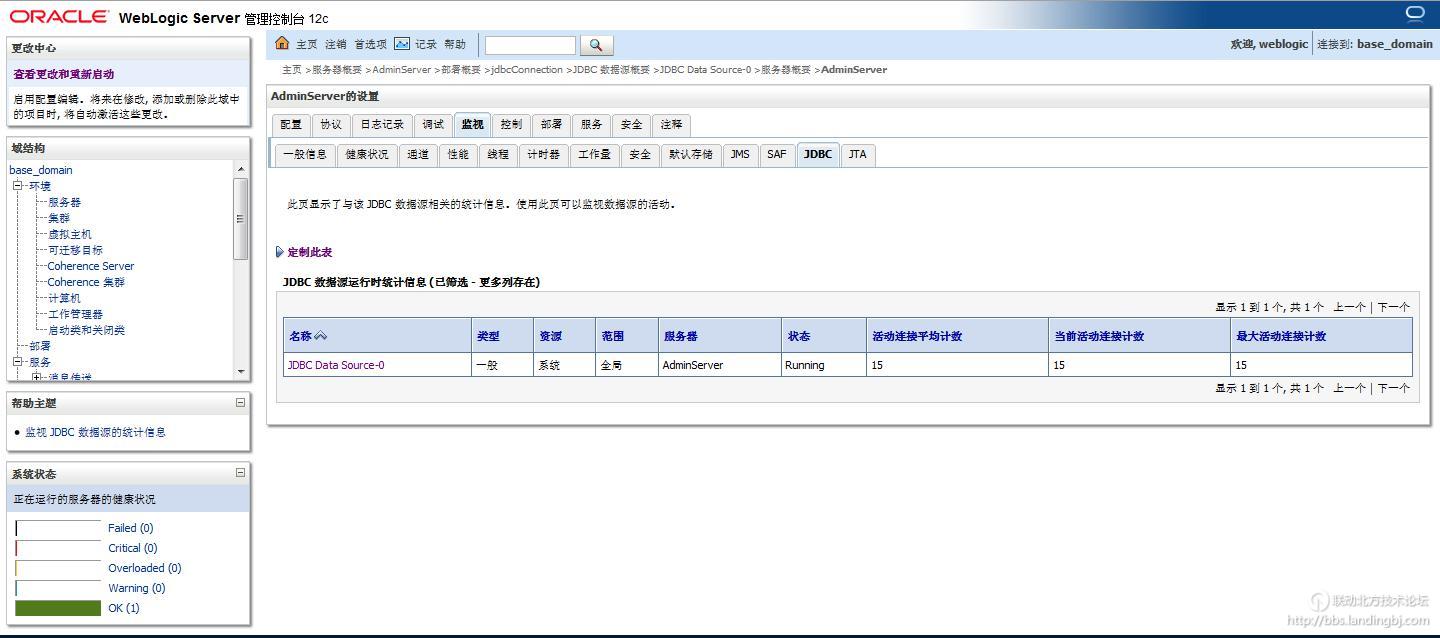1440x638 pixels.
Task: Click the status icon in the title bar
Action: pos(1414,10)
